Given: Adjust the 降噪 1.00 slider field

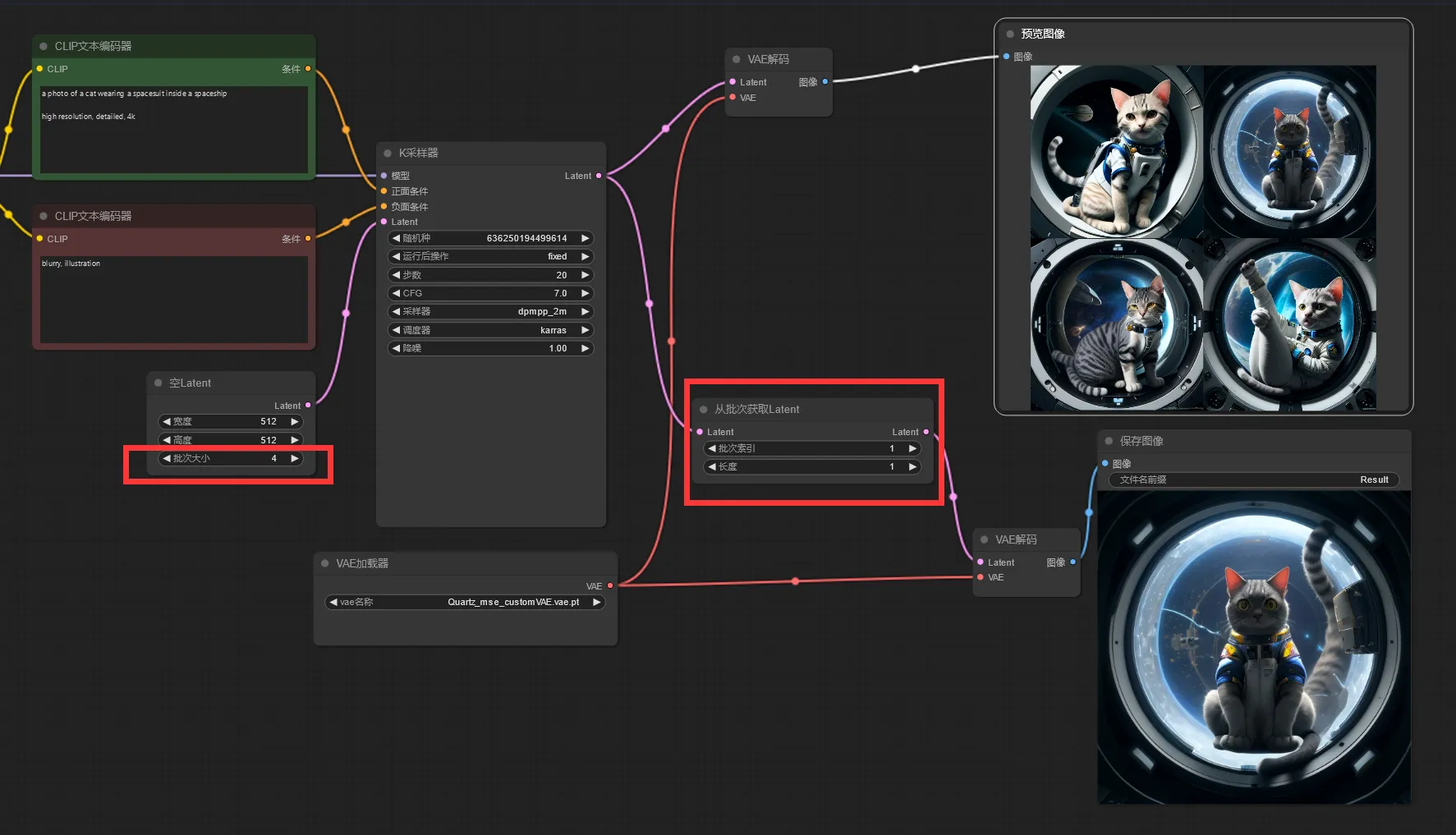Looking at the screenshot, I should pos(491,348).
